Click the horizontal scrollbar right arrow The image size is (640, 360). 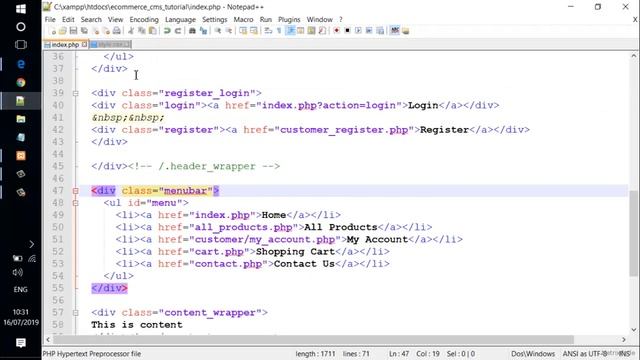point(624,340)
